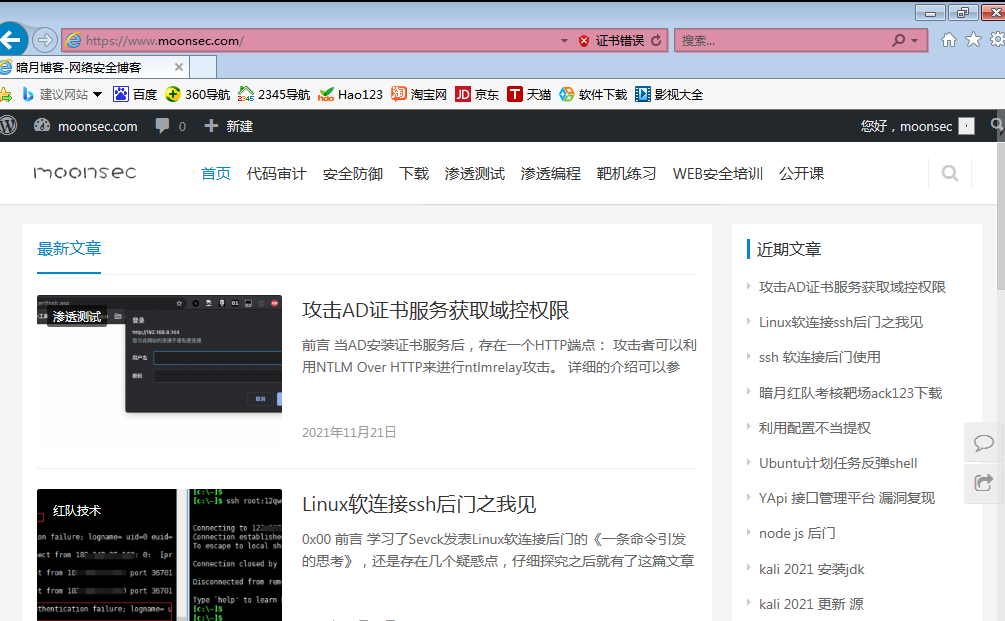Open the WEB安全培训 navigation item
1005x621 pixels.
point(717,174)
